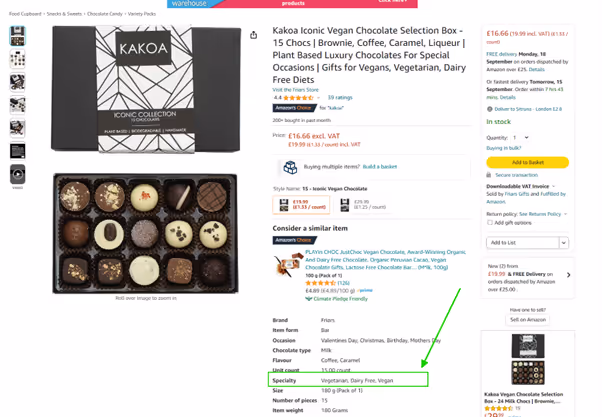Screen dimensions: 602x417
Task: Click the Secure transaction lock icon
Action: tap(489, 175)
